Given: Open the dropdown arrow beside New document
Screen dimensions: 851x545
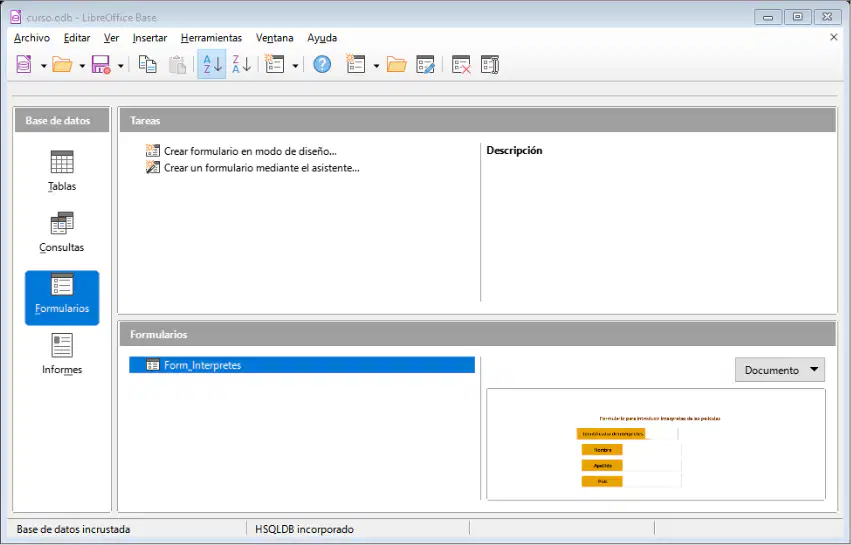Looking at the screenshot, I should click(x=43, y=66).
